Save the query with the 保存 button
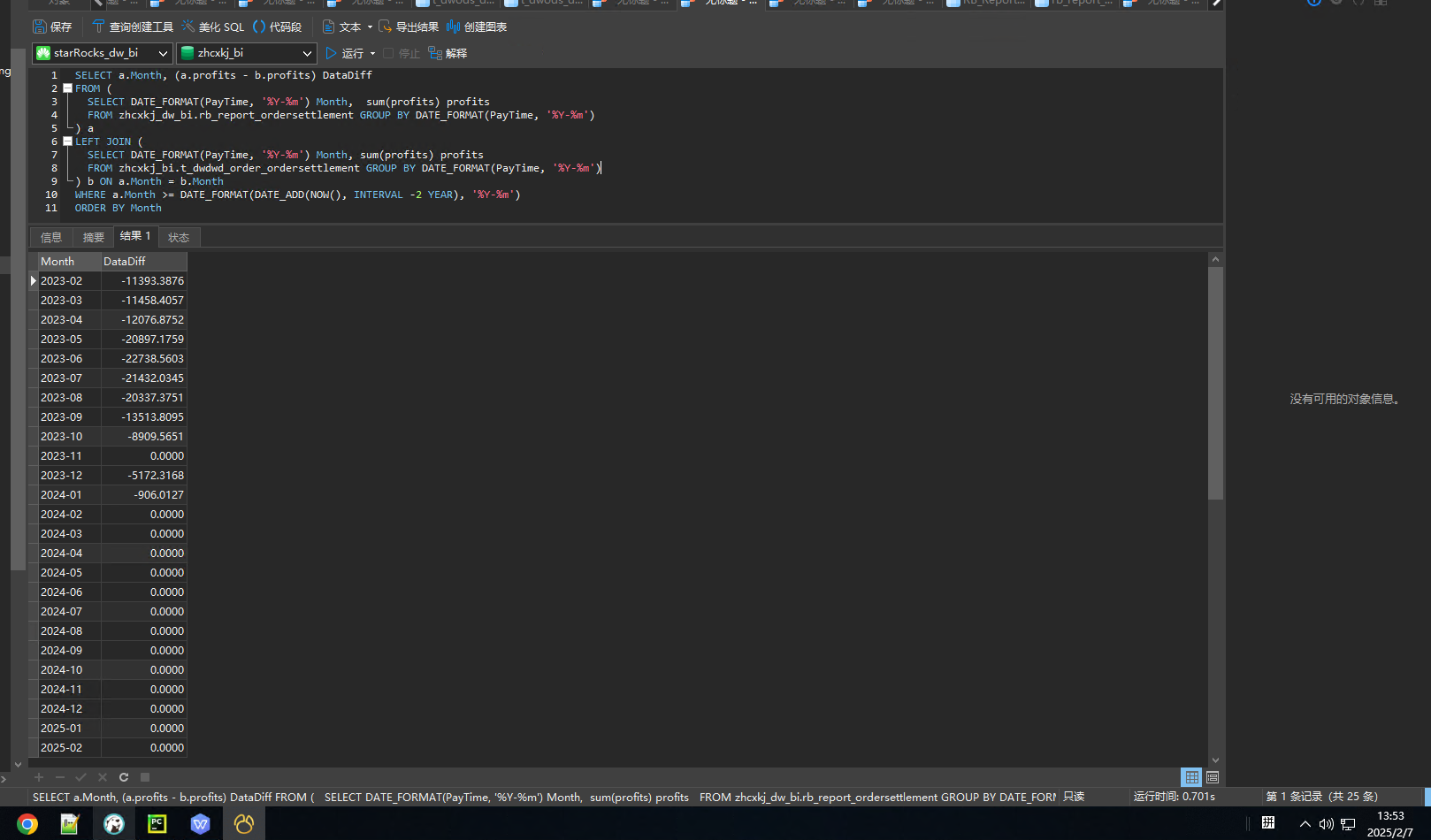Viewport: 1431px width, 840px height. coord(52,27)
